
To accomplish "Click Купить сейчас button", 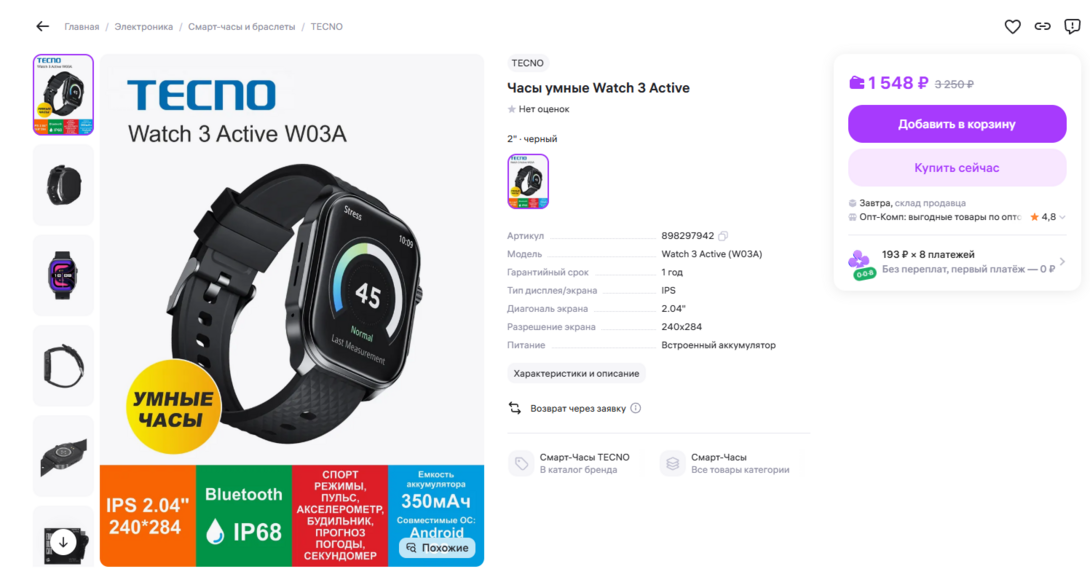I will (x=957, y=168).
